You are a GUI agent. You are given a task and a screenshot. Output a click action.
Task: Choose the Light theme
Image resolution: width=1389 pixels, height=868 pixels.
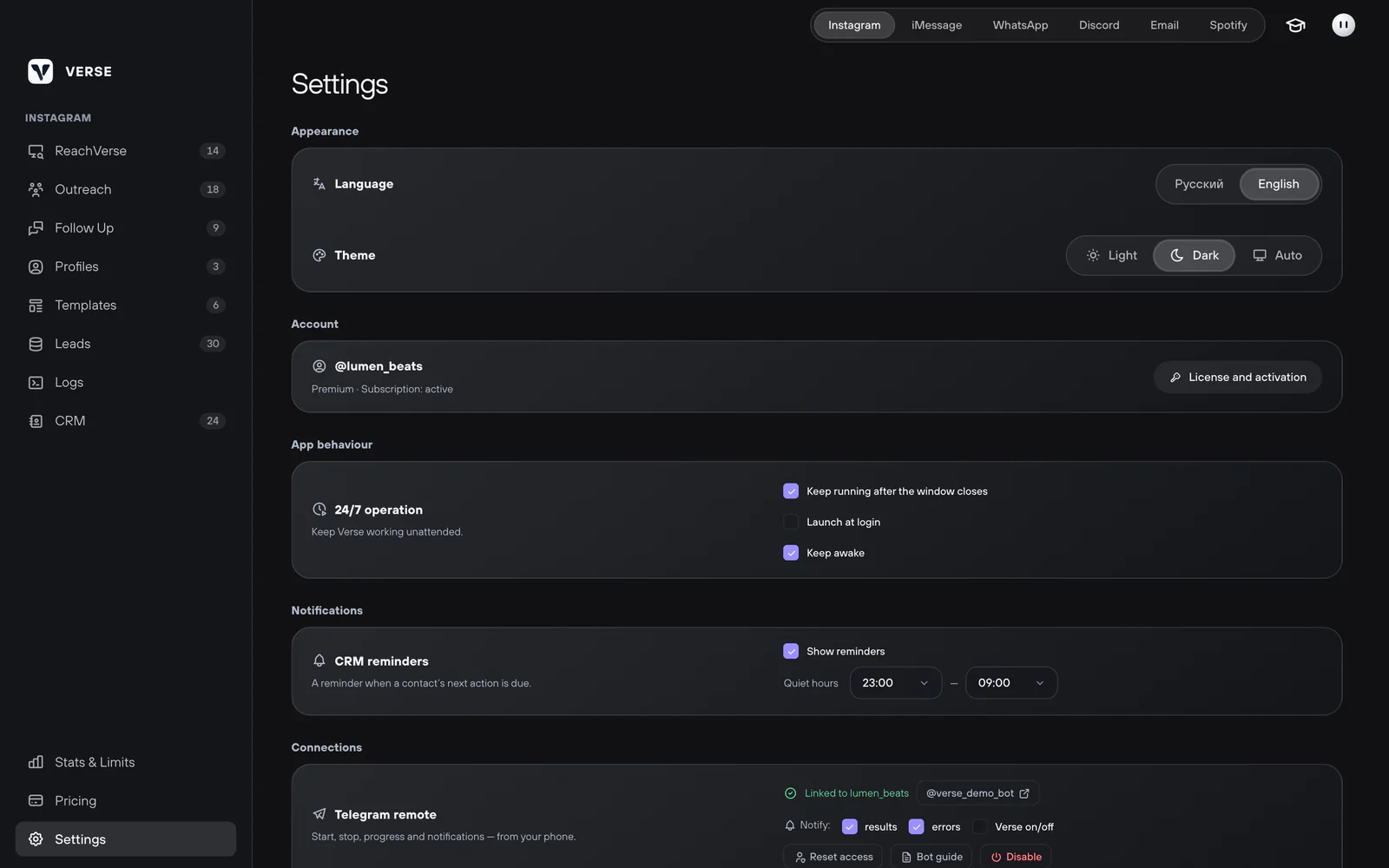tap(1112, 255)
